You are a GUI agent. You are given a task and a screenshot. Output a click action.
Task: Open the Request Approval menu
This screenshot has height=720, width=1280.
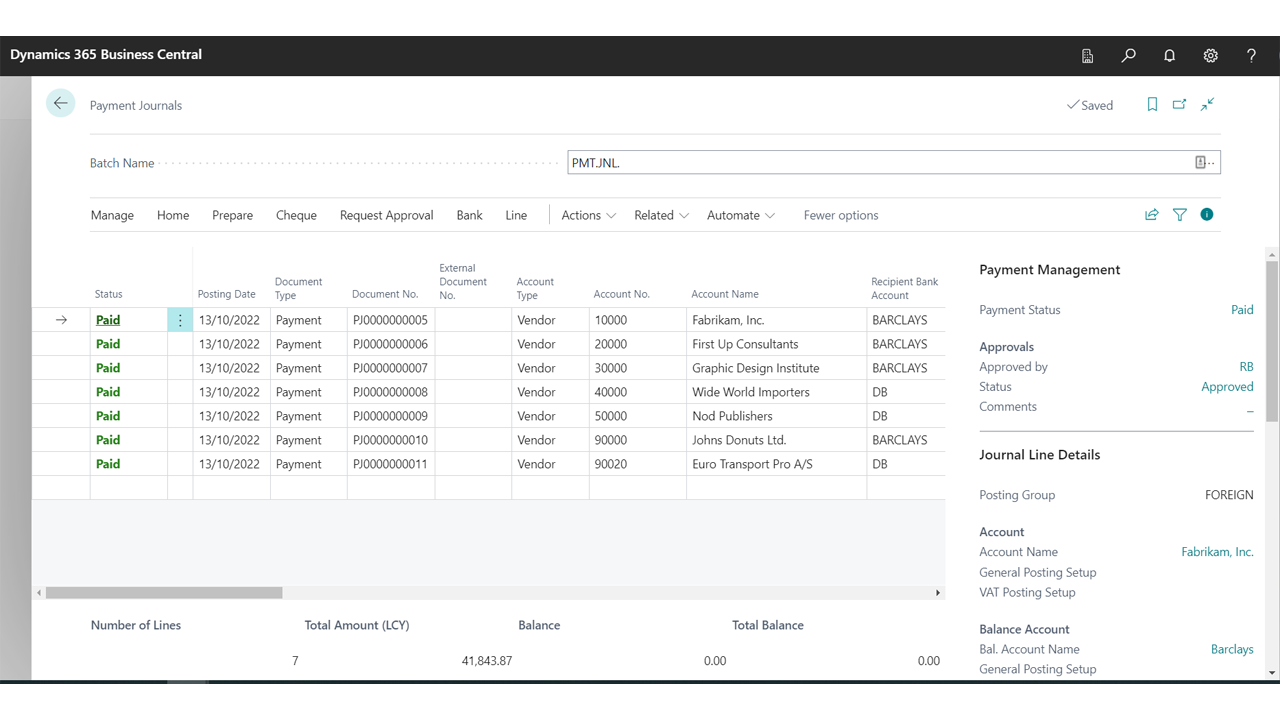point(387,215)
